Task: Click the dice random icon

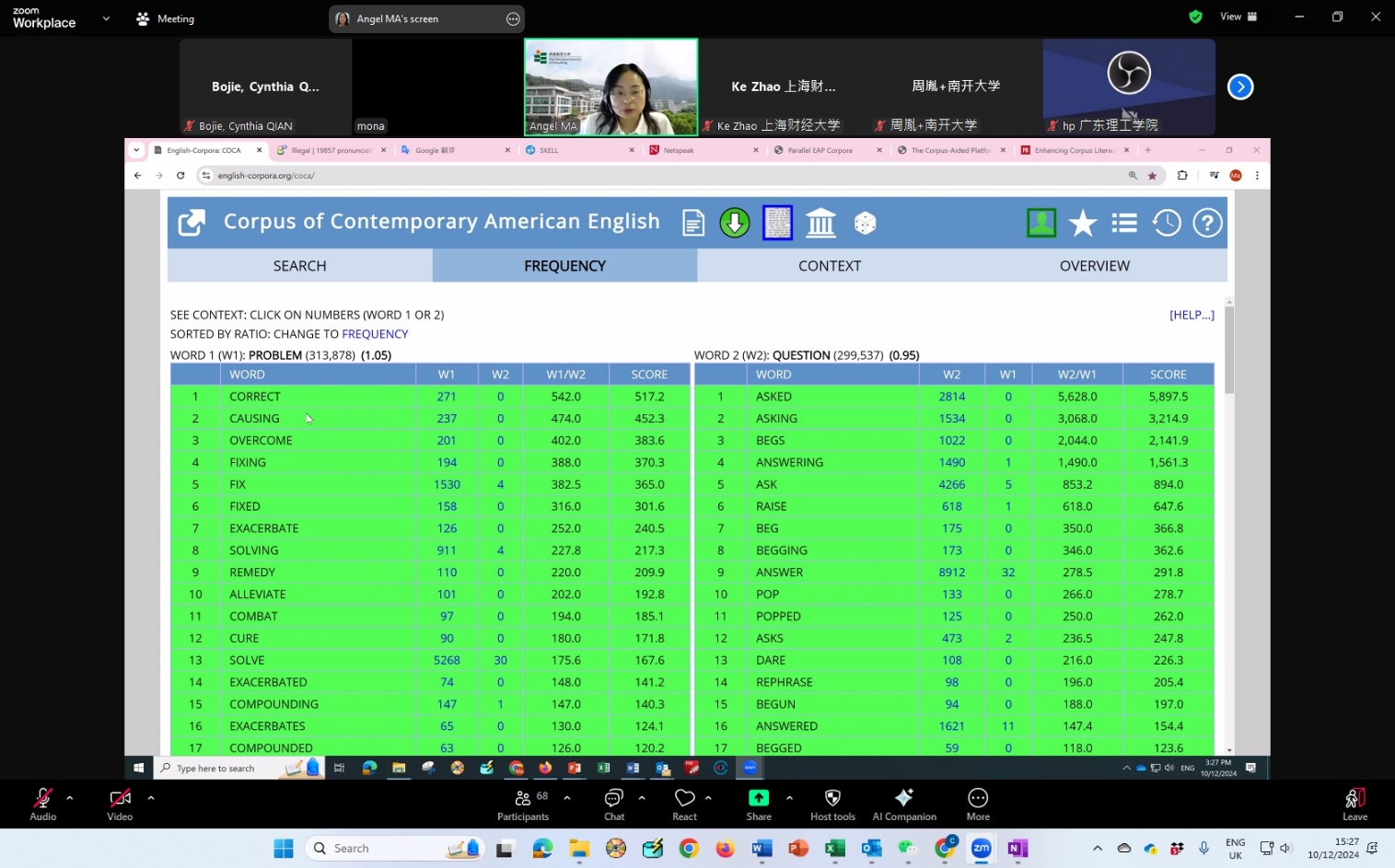Action: 865,223
